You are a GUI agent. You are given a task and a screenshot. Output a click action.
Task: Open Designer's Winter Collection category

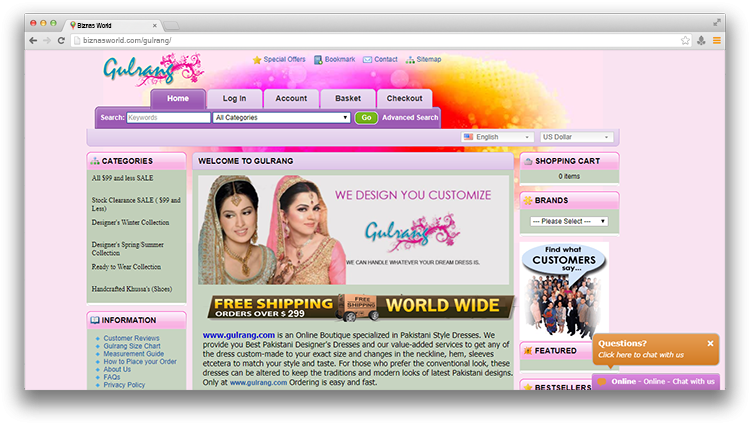pos(130,222)
